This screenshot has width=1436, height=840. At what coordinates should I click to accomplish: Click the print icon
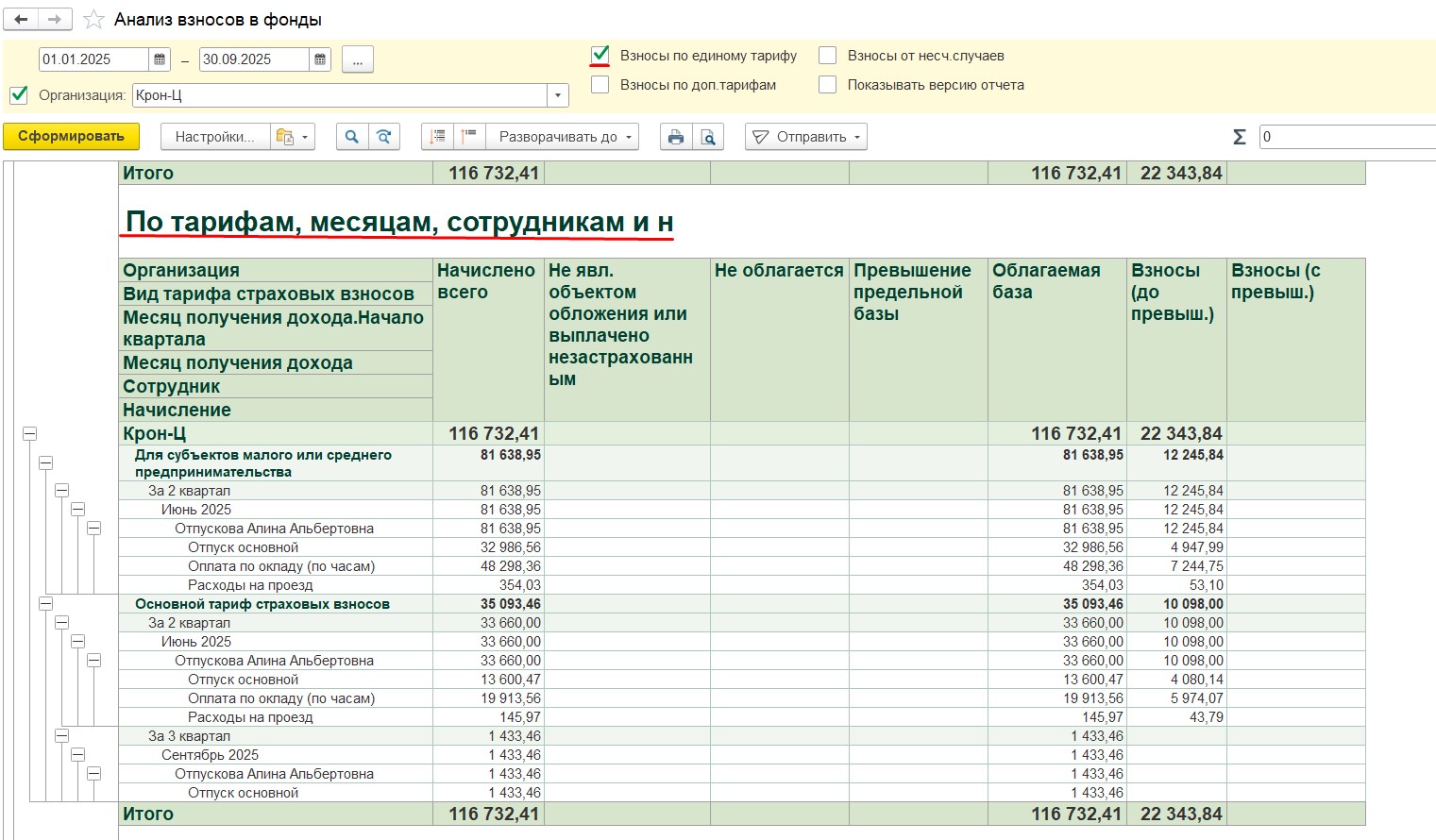675,137
